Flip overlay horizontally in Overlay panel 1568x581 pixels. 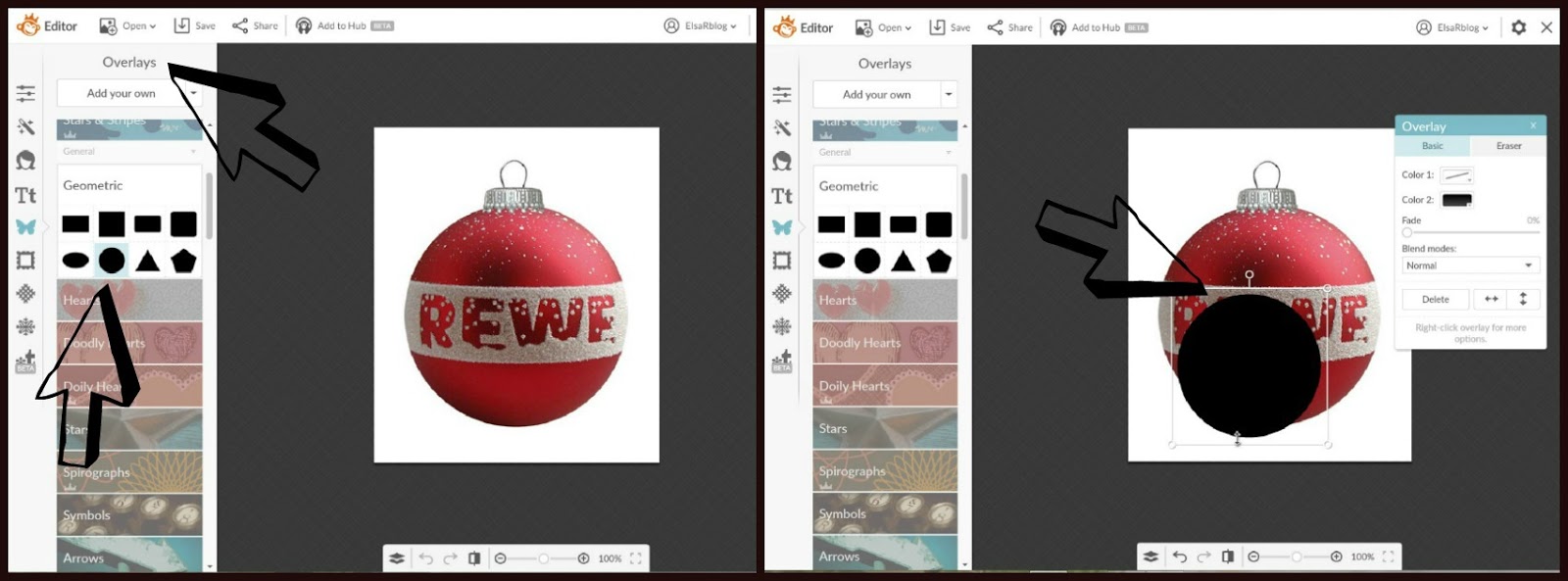(x=1491, y=299)
